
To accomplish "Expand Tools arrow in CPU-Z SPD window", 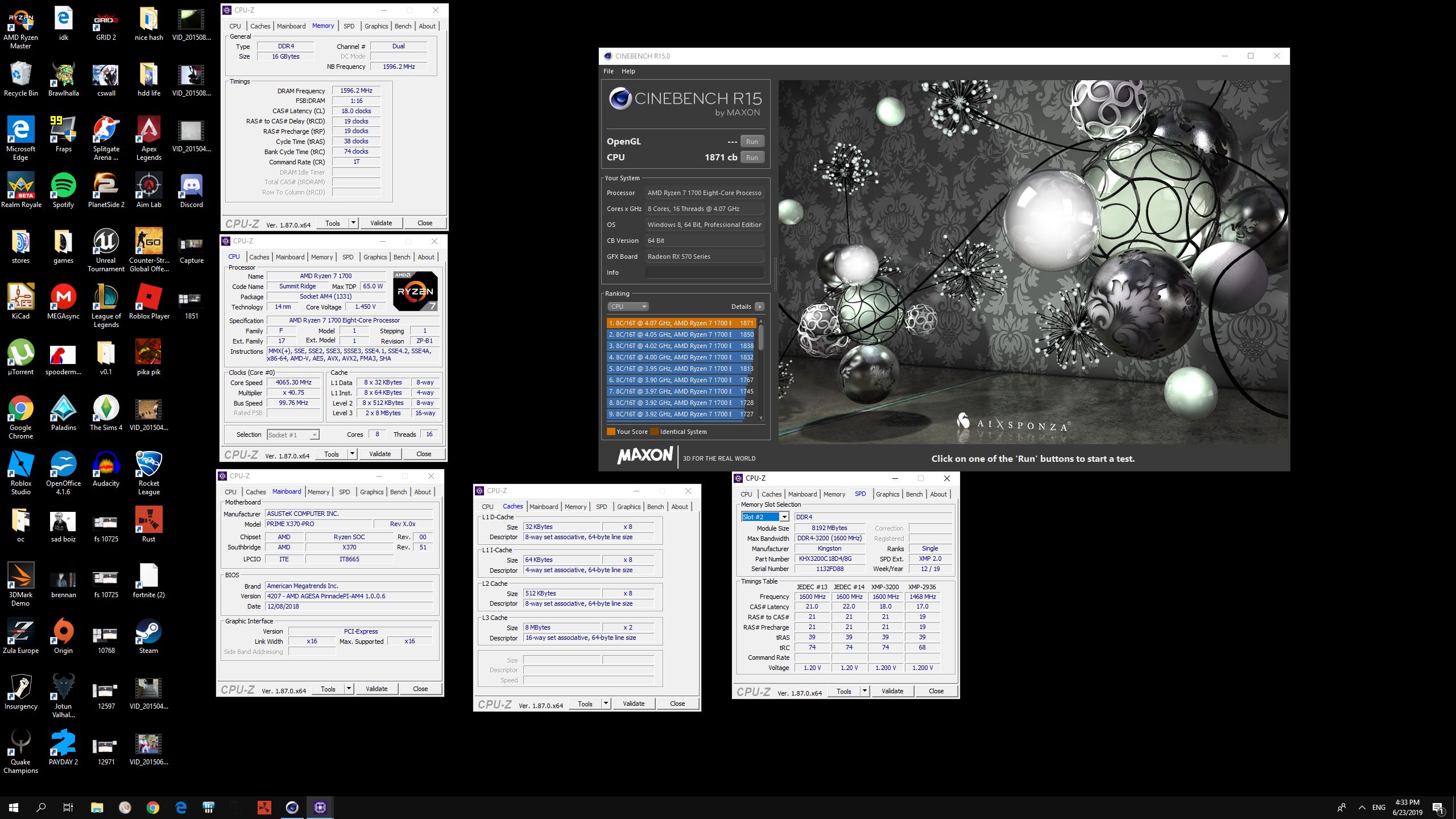I will 864,691.
